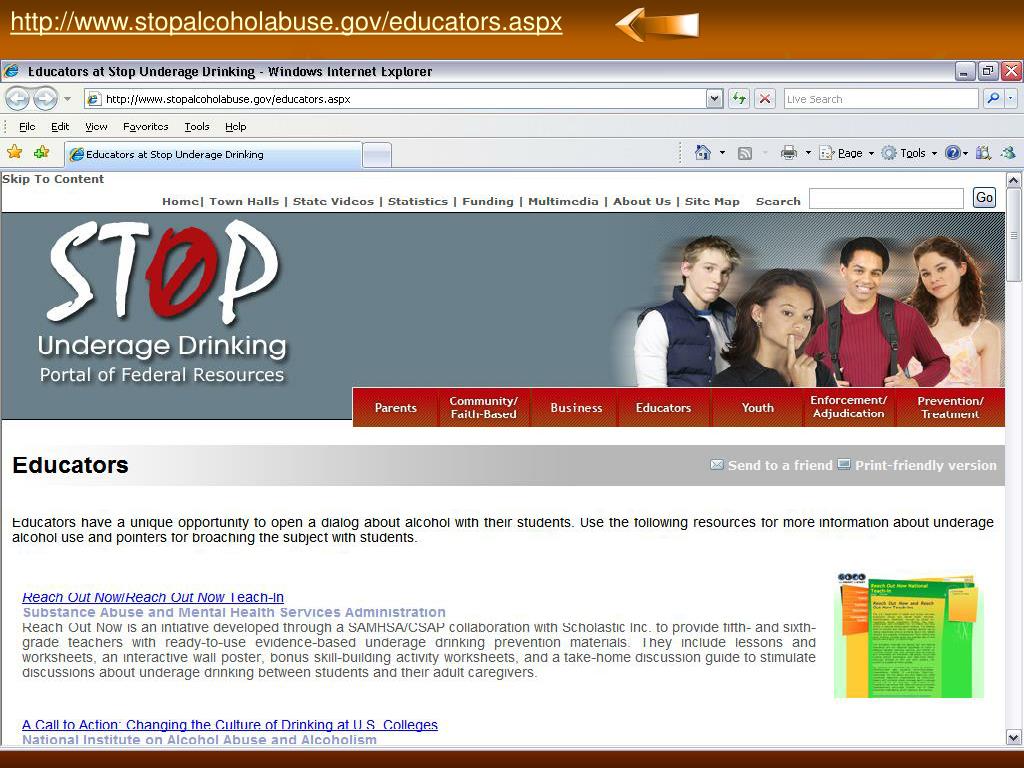Click the browser Forward arrow button
1024x768 pixels.
pos(45,99)
